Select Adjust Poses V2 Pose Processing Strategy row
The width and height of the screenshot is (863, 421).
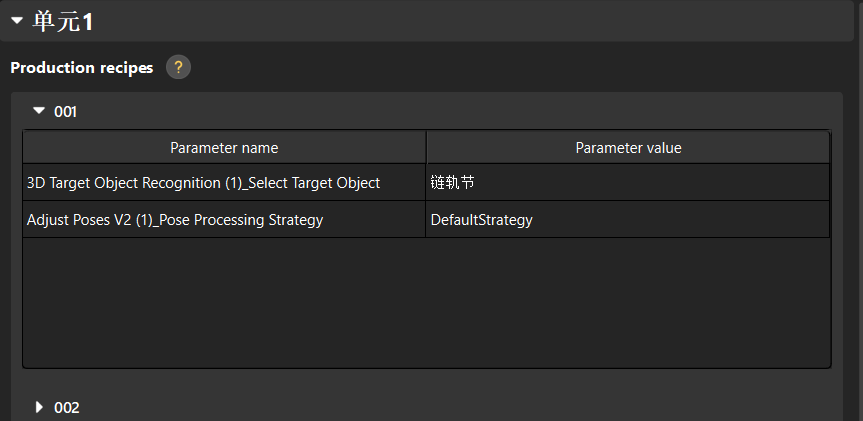point(175,220)
